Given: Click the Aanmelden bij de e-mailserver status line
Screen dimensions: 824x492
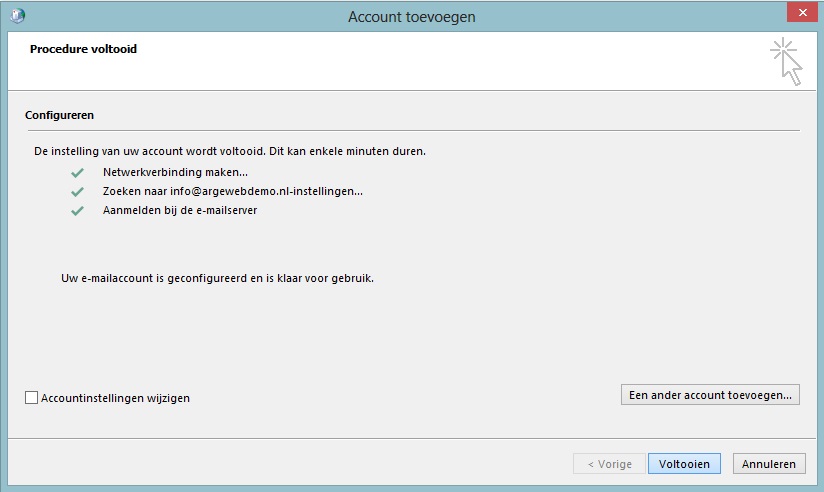Looking at the screenshot, I should coord(180,210).
